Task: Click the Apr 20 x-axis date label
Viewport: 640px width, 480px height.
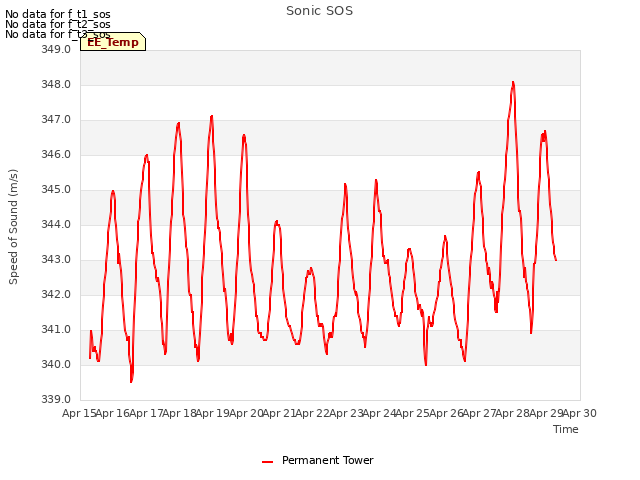Action: (246, 413)
